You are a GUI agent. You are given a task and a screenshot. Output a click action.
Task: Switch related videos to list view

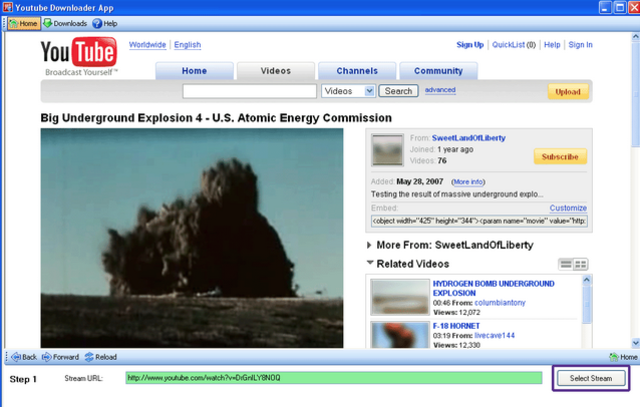pos(566,265)
